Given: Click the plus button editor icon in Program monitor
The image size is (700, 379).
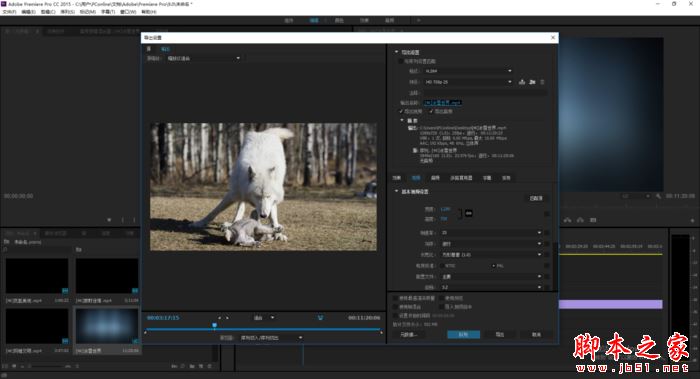Looking at the screenshot, I should click(x=692, y=220).
